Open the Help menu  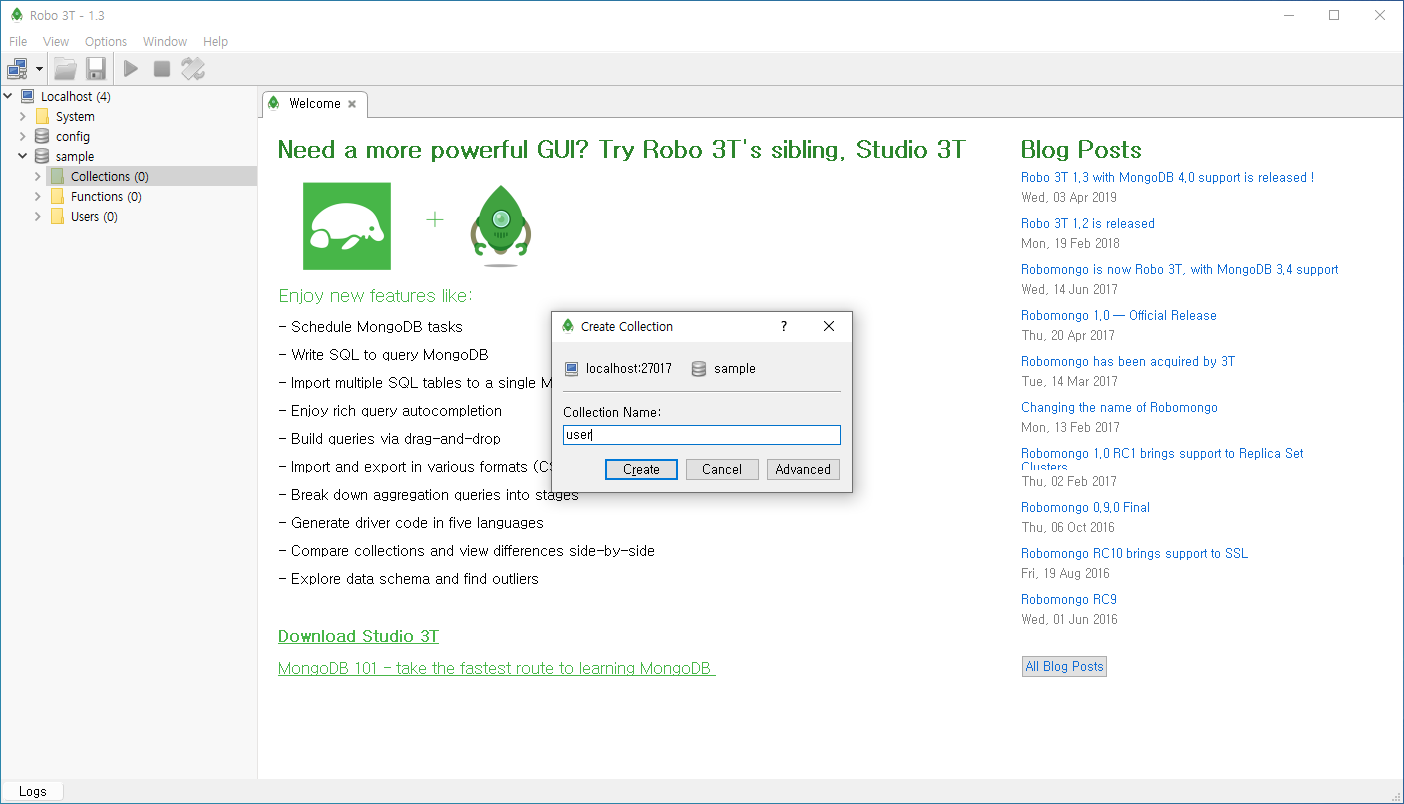(216, 41)
